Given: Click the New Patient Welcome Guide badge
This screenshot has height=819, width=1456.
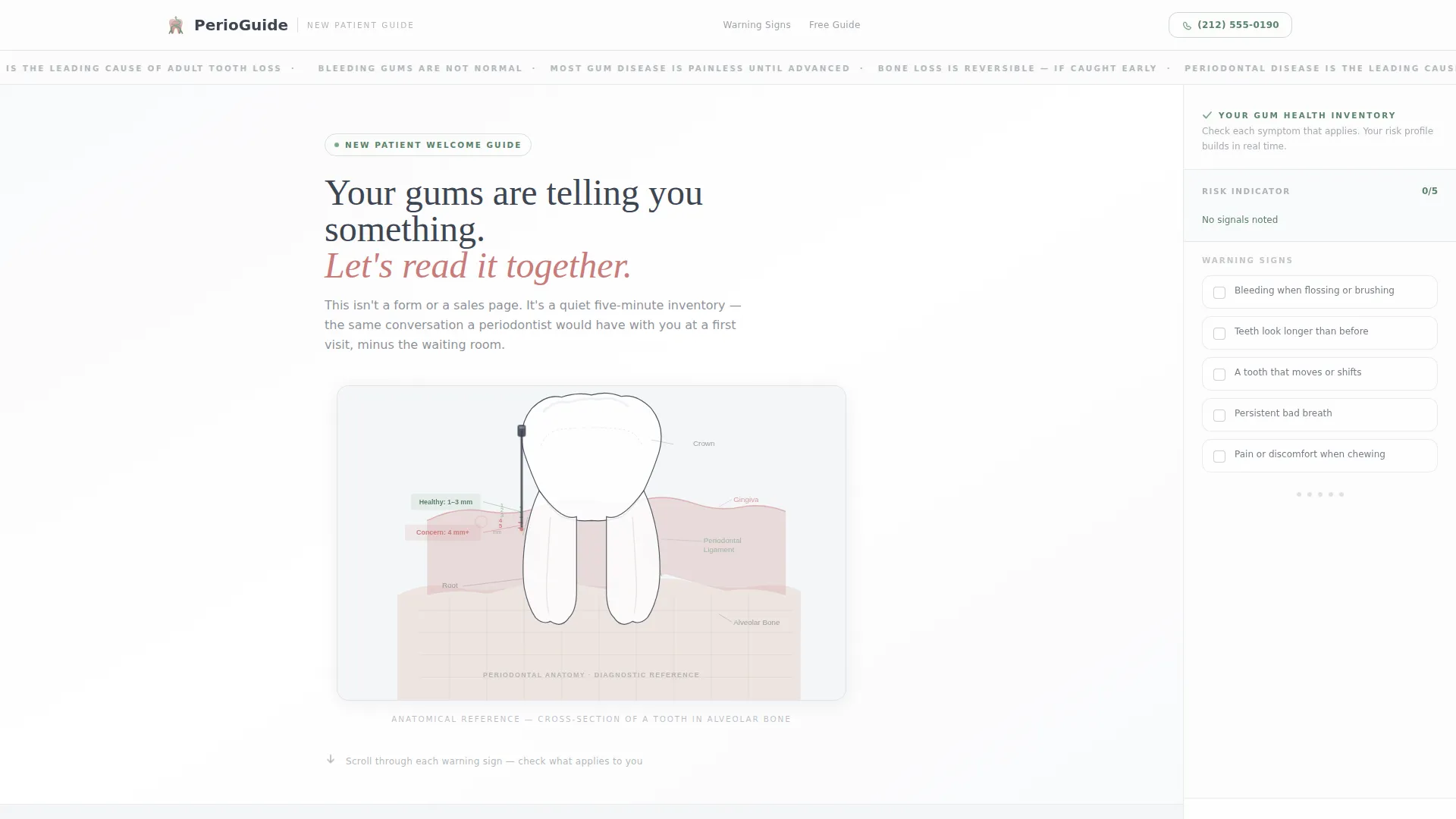Looking at the screenshot, I should click(428, 145).
